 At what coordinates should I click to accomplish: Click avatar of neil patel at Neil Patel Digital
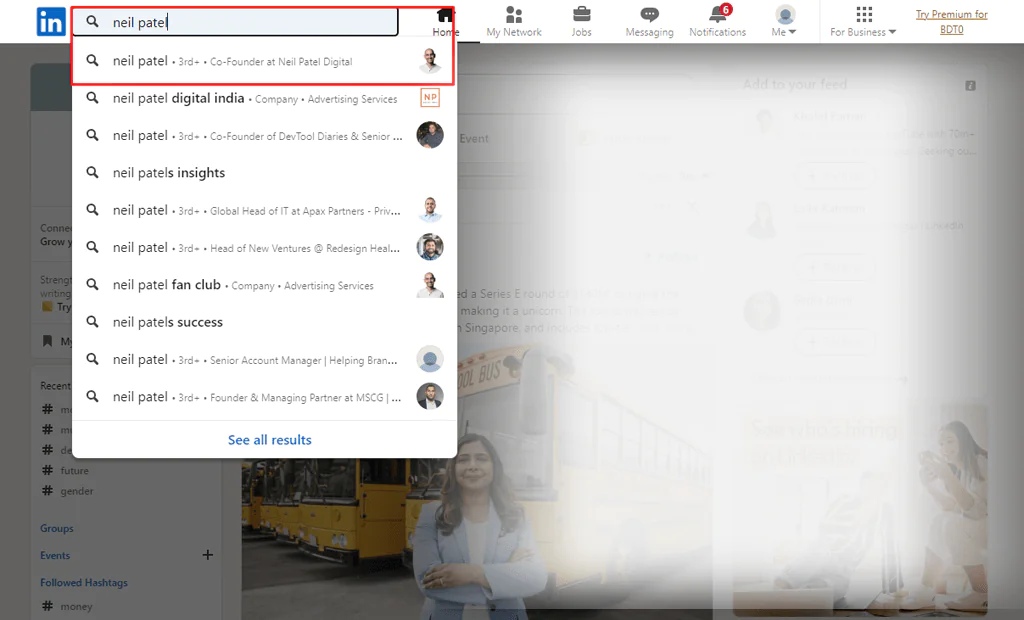coord(430,61)
